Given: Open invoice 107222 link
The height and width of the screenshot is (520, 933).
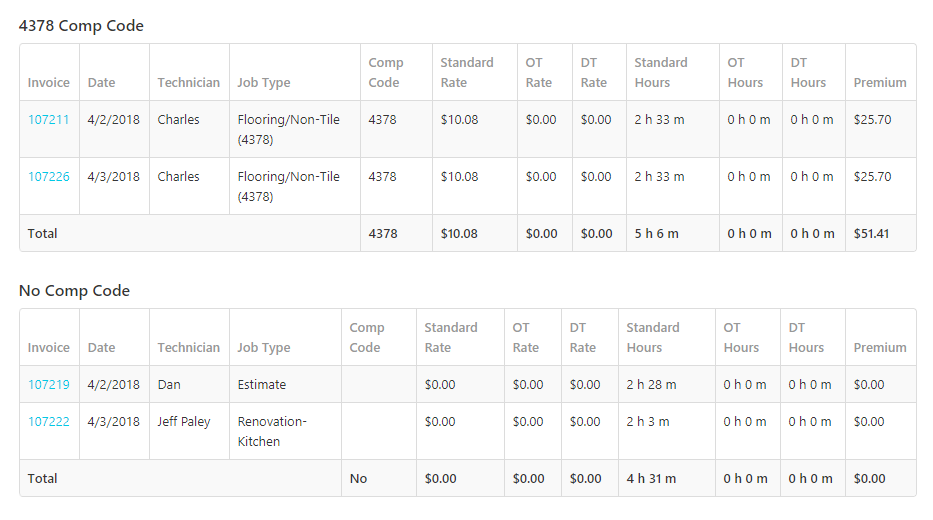Looking at the screenshot, I should [49, 421].
